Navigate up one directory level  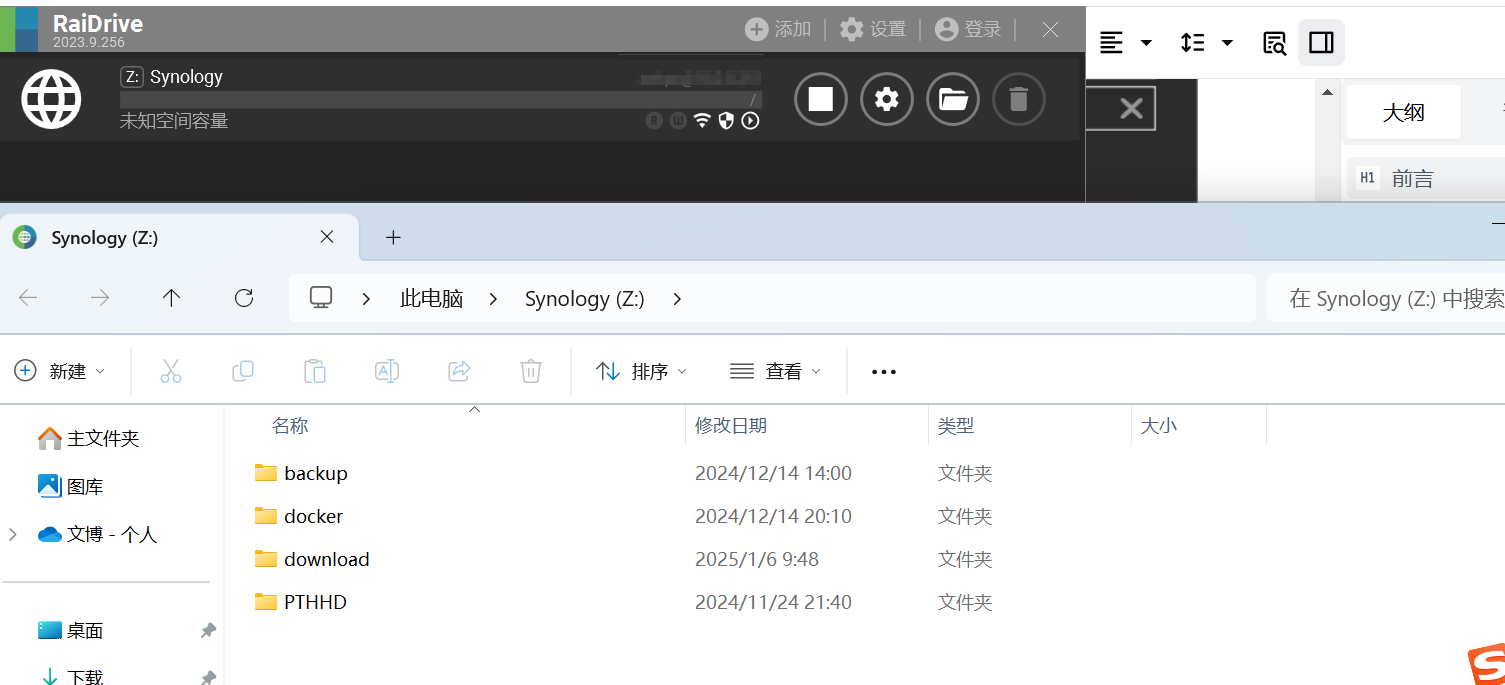(x=171, y=298)
